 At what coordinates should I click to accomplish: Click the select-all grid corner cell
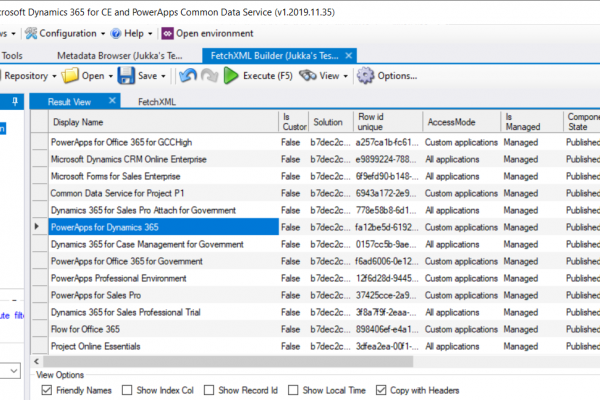39,122
